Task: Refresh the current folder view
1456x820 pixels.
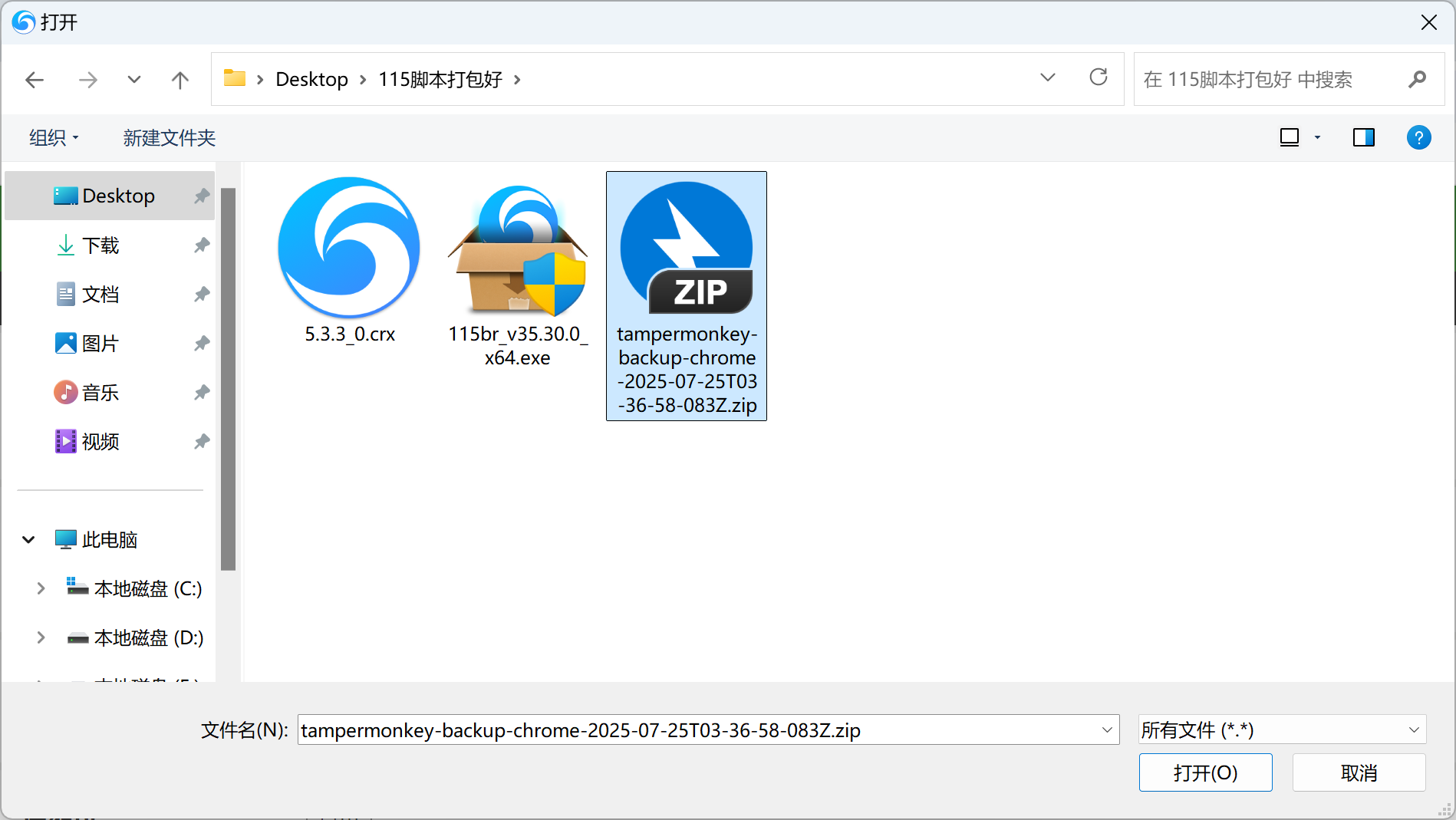Action: tap(1098, 77)
